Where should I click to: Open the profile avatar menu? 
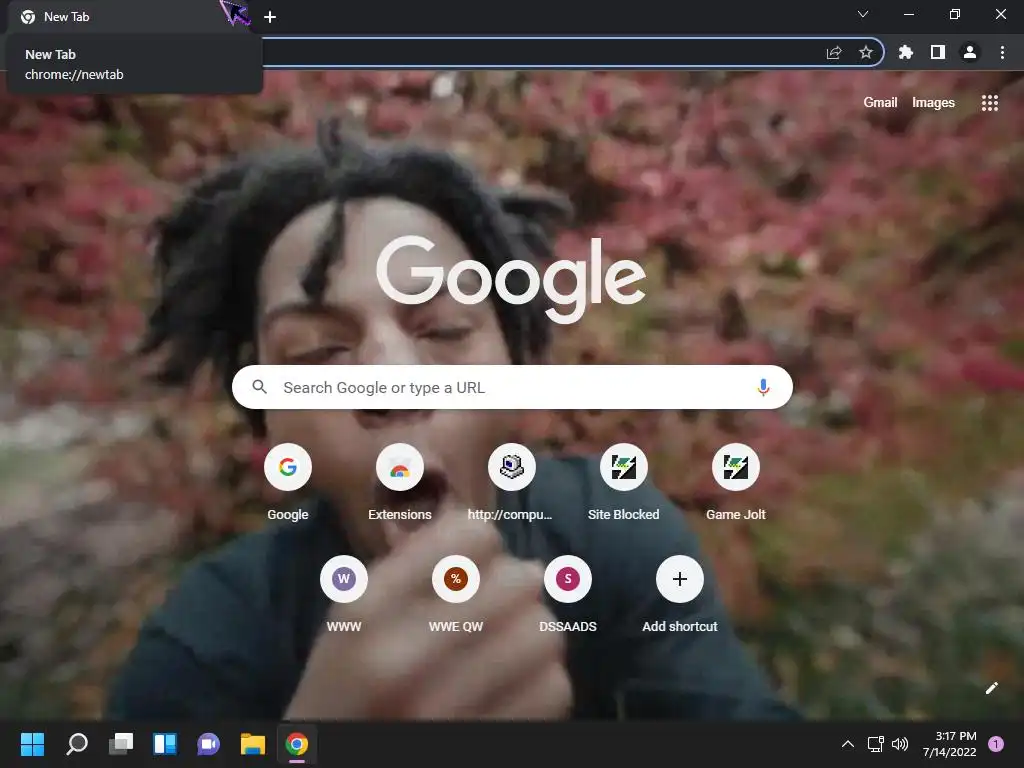970,53
